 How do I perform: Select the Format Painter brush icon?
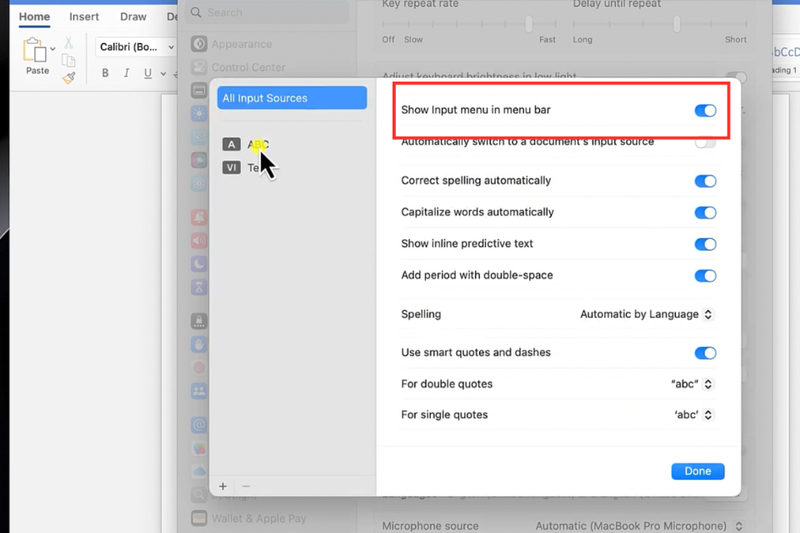coord(69,78)
